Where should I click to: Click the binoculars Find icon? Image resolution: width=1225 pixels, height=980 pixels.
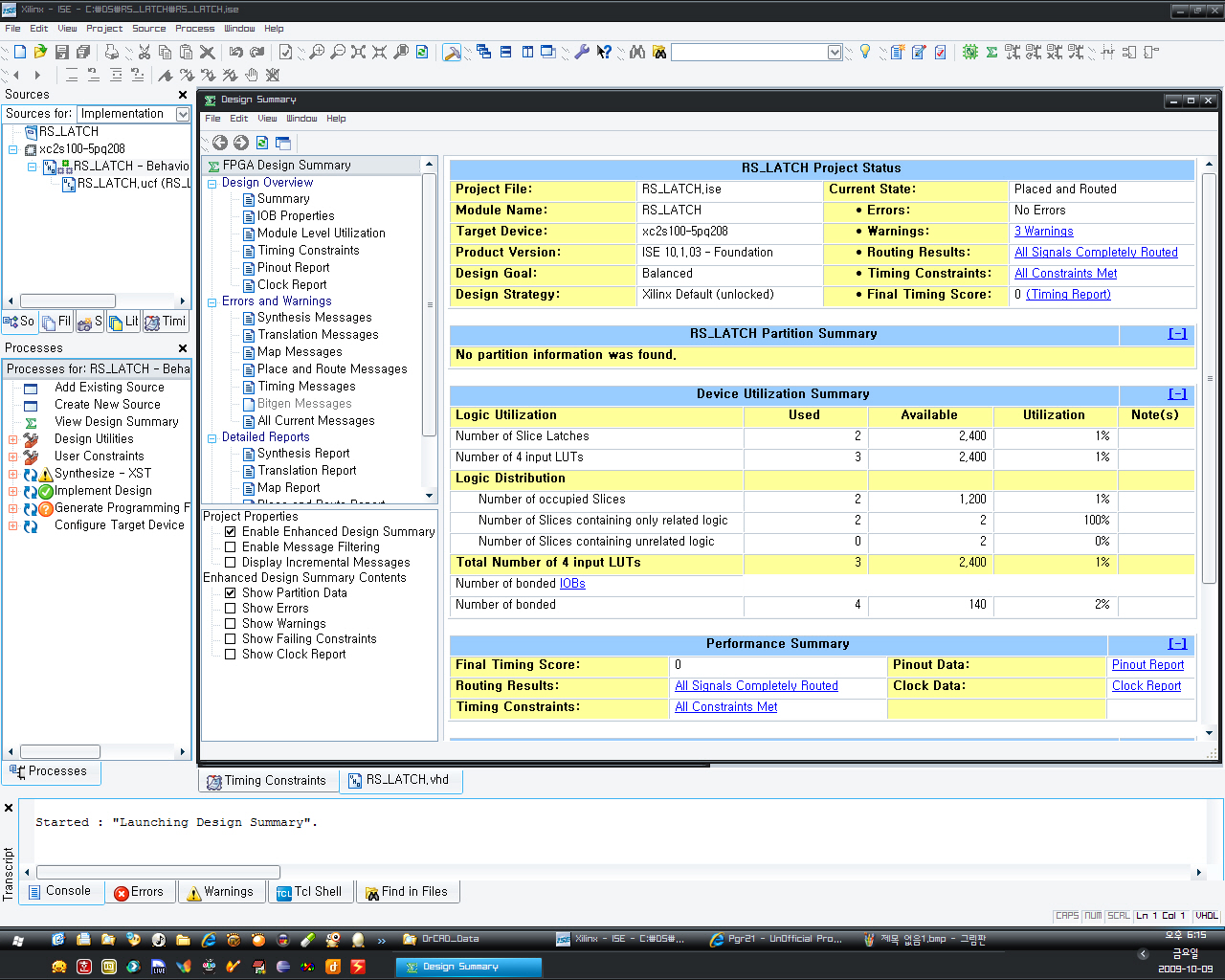(x=637, y=52)
